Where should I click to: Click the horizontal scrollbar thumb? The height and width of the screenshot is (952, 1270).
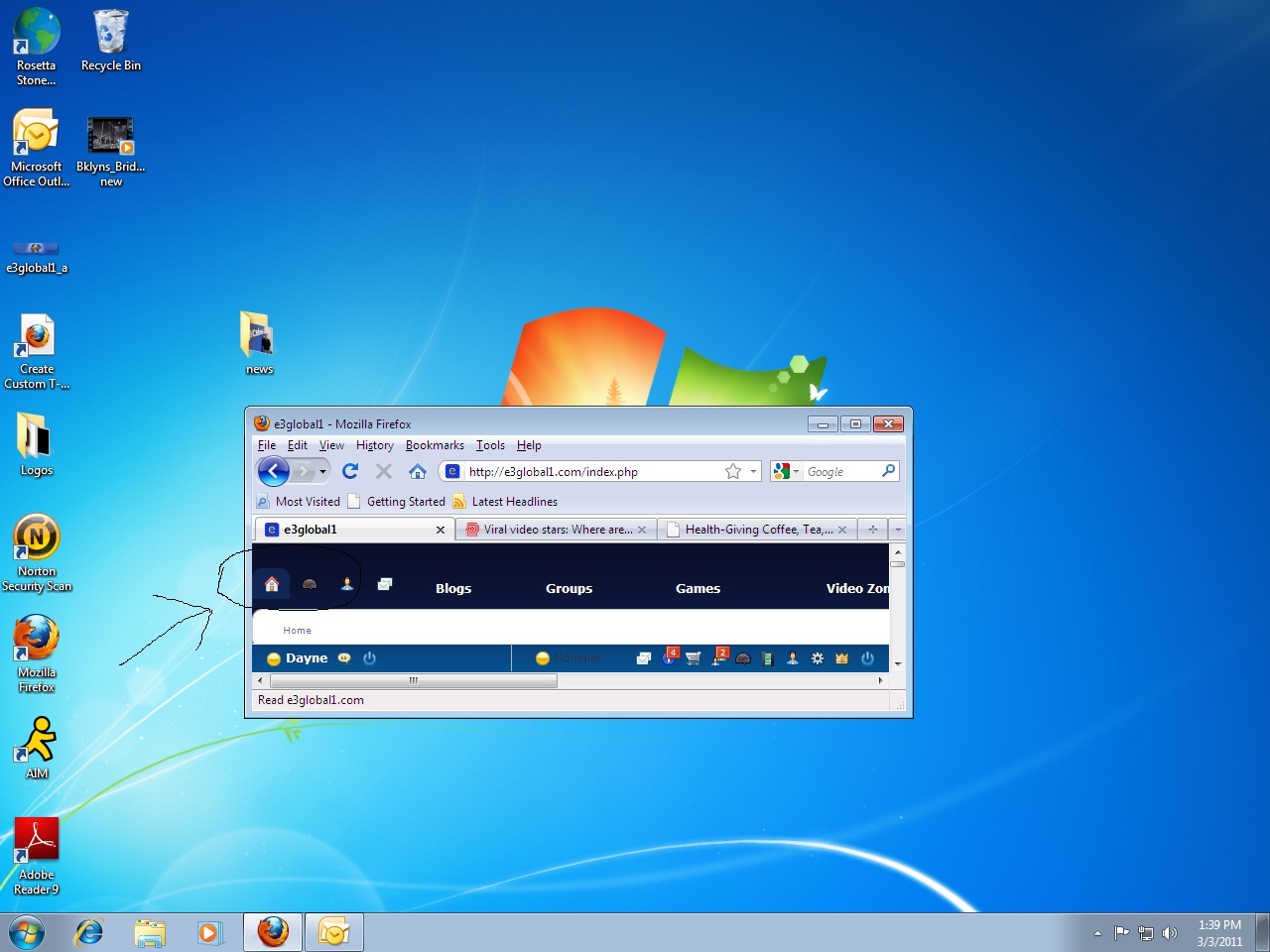tap(414, 680)
